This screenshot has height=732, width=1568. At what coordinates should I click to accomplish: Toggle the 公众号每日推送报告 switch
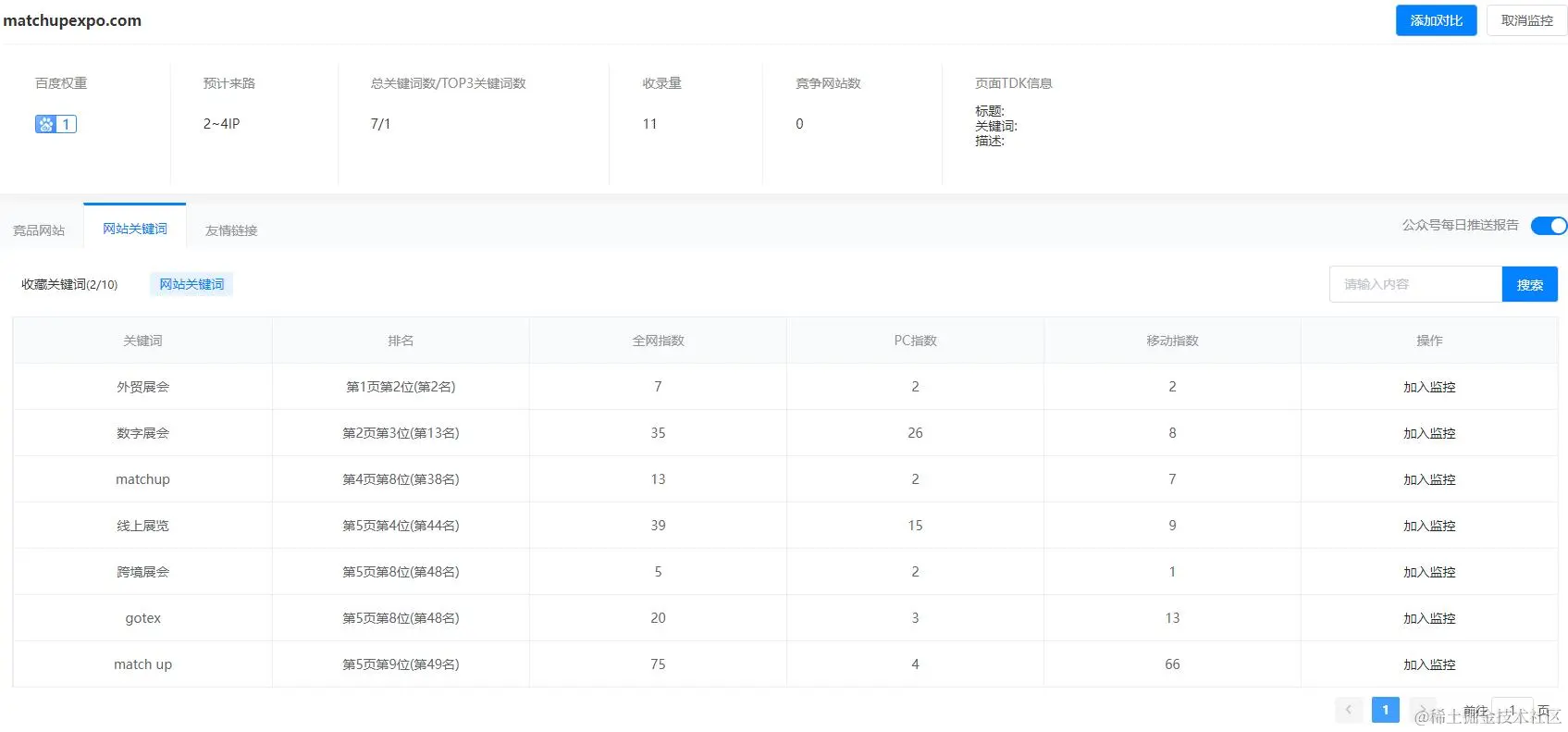click(1549, 226)
